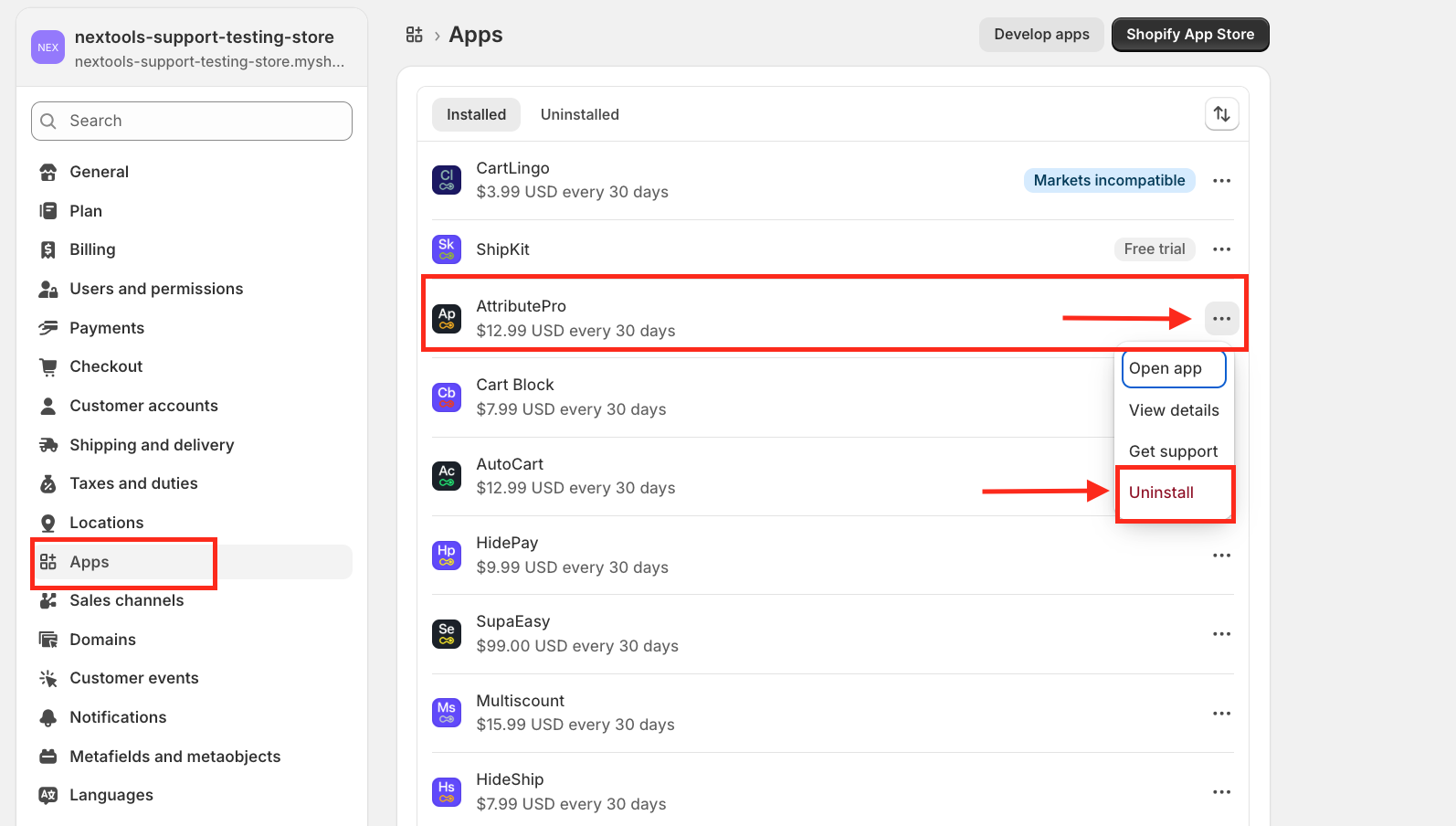Choose View details in the dropdown menu
Image resolution: width=1456 pixels, height=826 pixels.
[1174, 410]
